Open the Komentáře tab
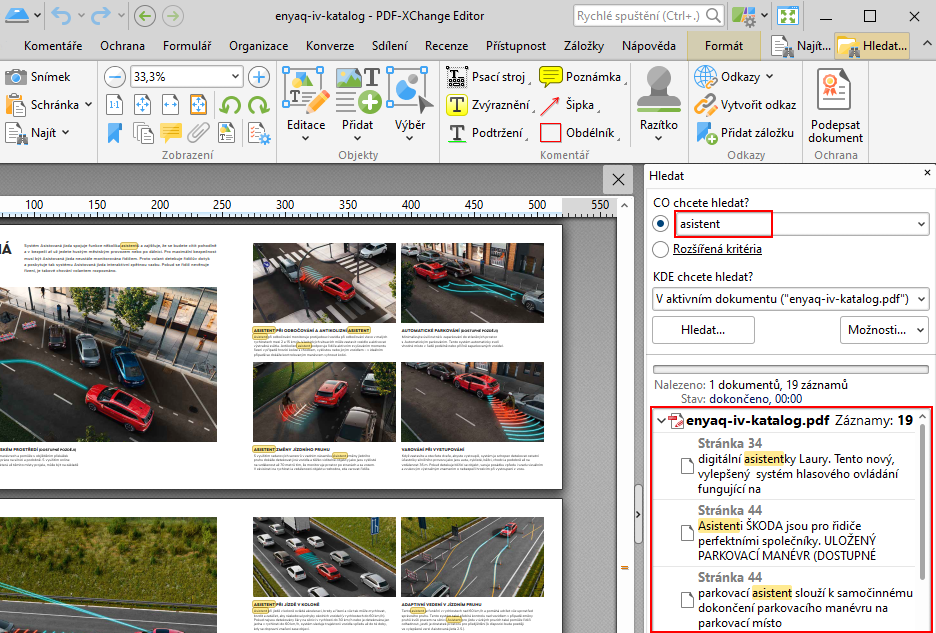The height and width of the screenshot is (633, 936). pos(53,46)
